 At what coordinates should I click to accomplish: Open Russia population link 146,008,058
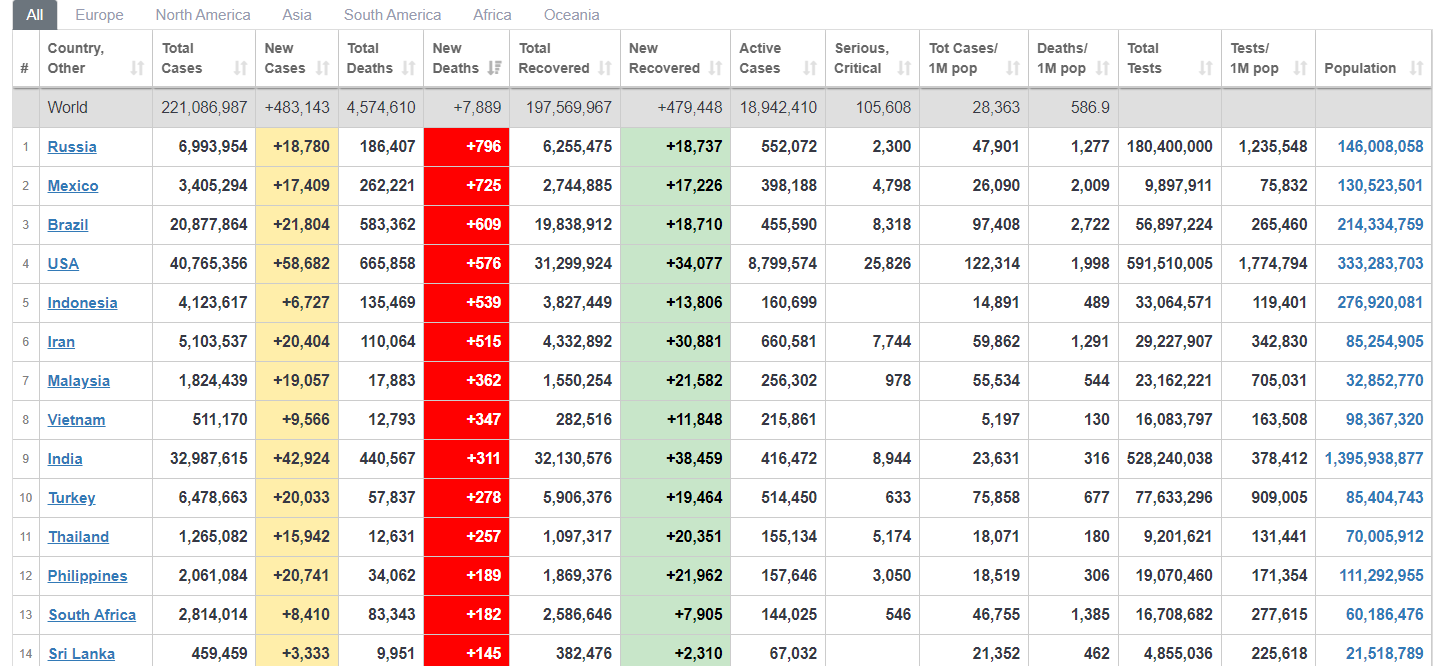[1380, 147]
